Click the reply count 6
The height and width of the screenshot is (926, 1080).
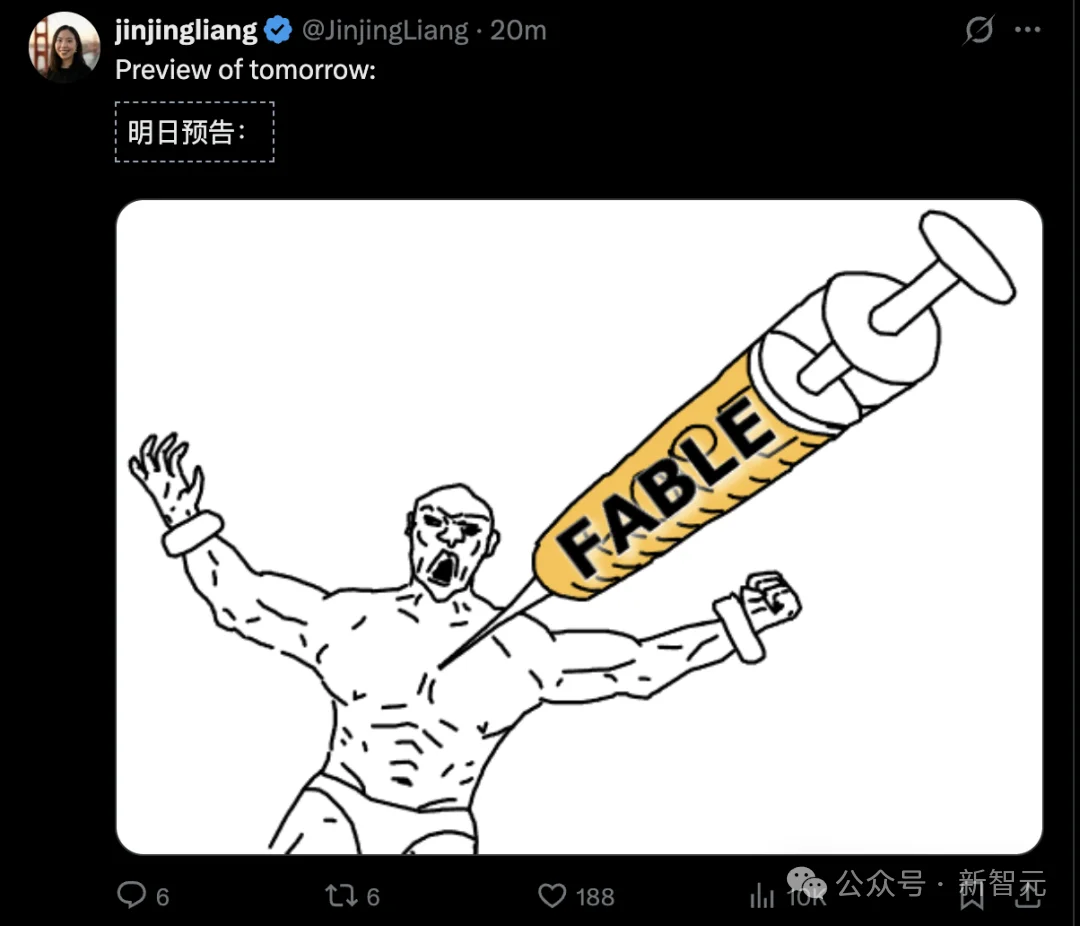163,896
